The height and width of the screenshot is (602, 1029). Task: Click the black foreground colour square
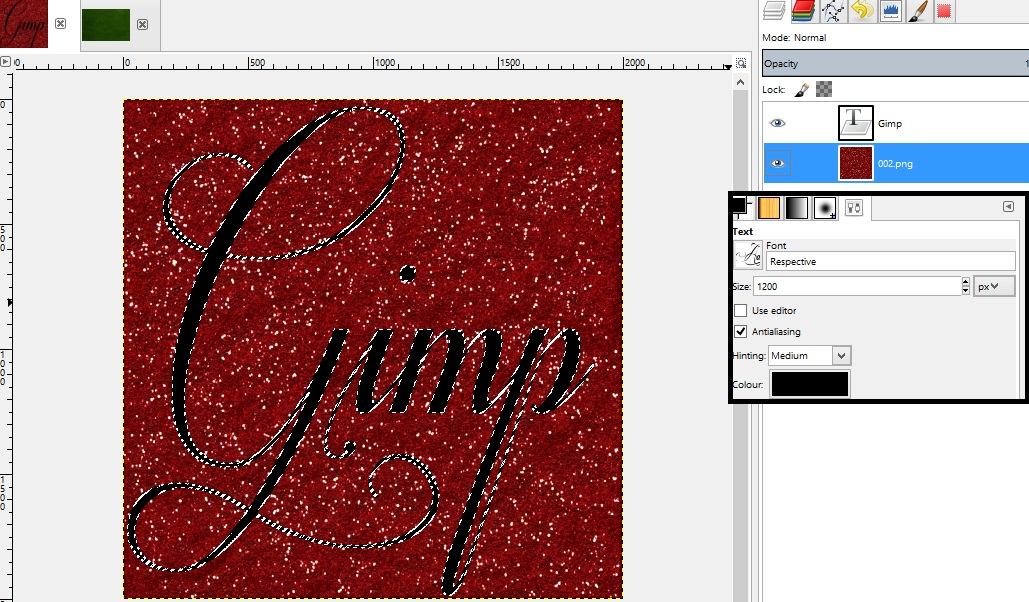point(739,205)
